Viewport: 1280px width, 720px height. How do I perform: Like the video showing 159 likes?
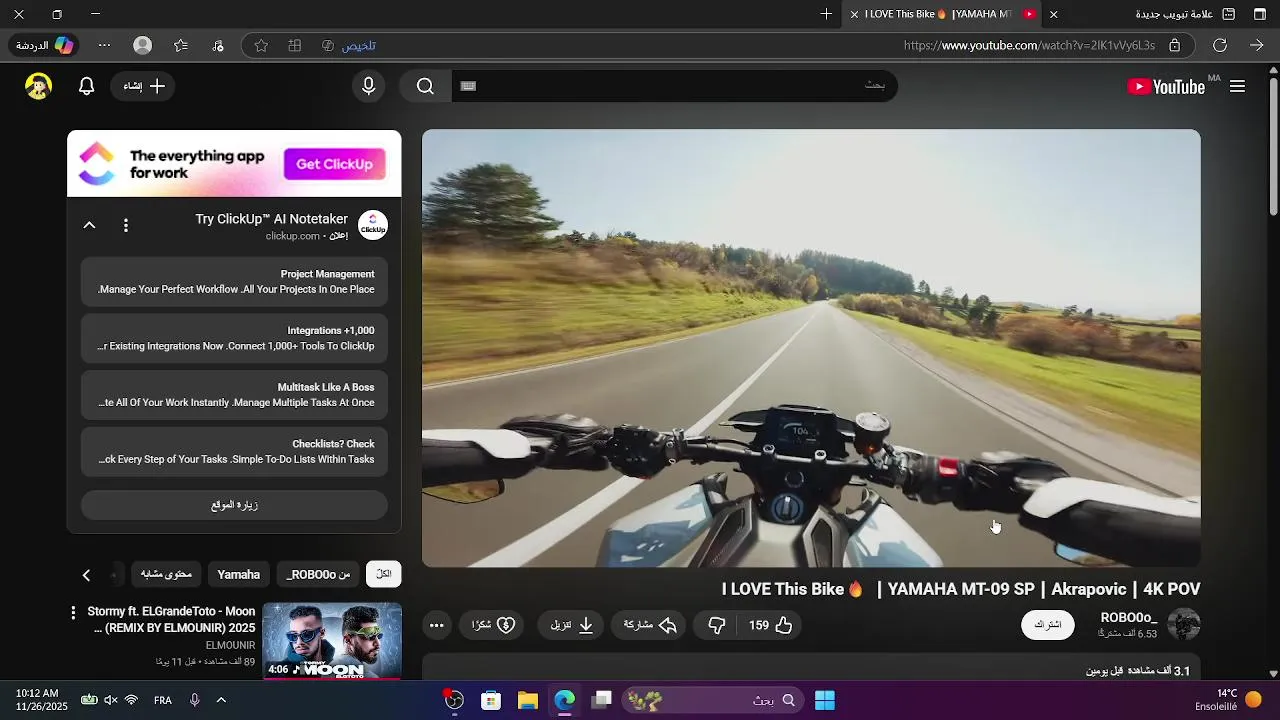771,625
